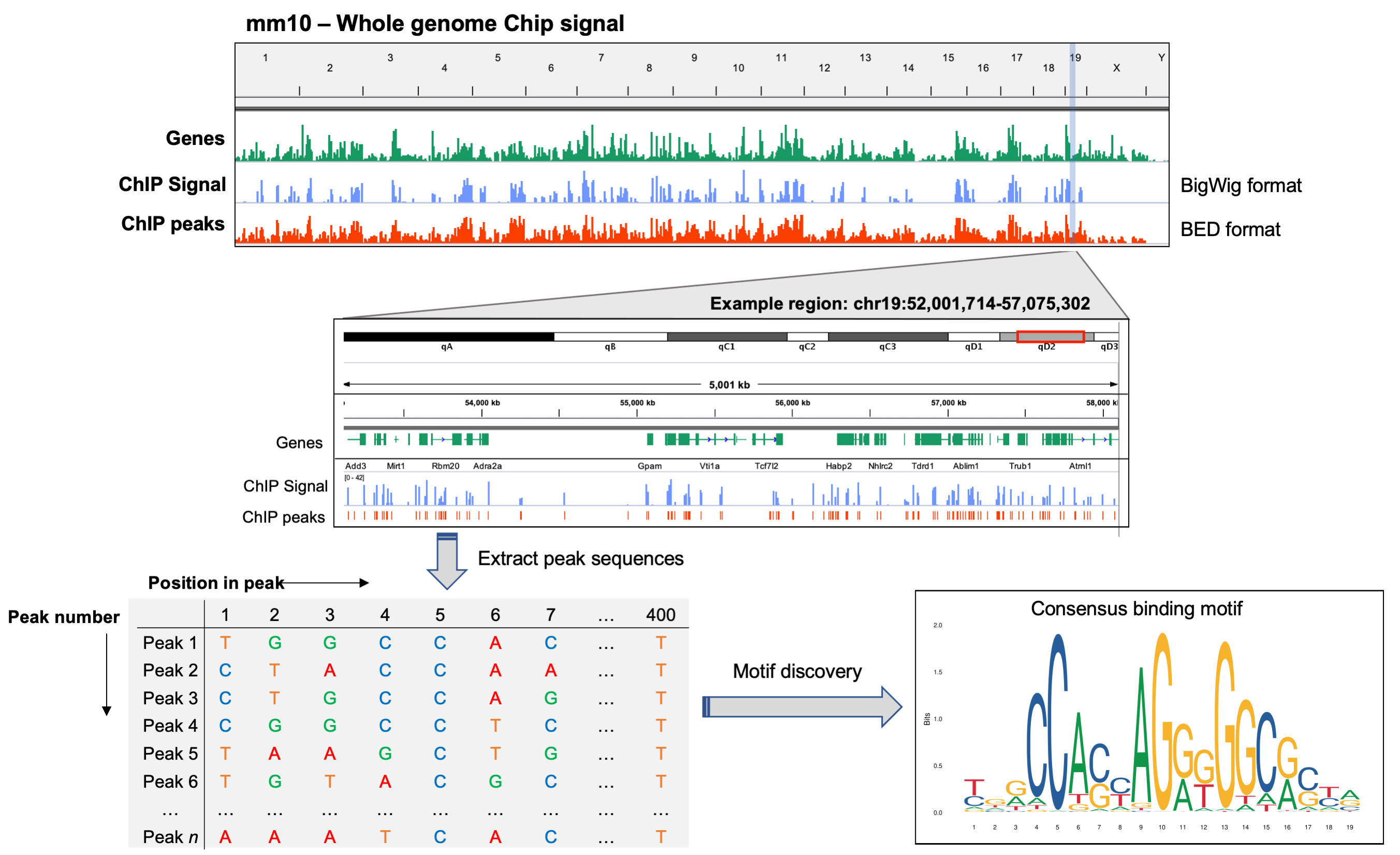Click the [0 - 42] data range label
Image resolution: width=1400 pixels, height=855 pixels.
354,477
